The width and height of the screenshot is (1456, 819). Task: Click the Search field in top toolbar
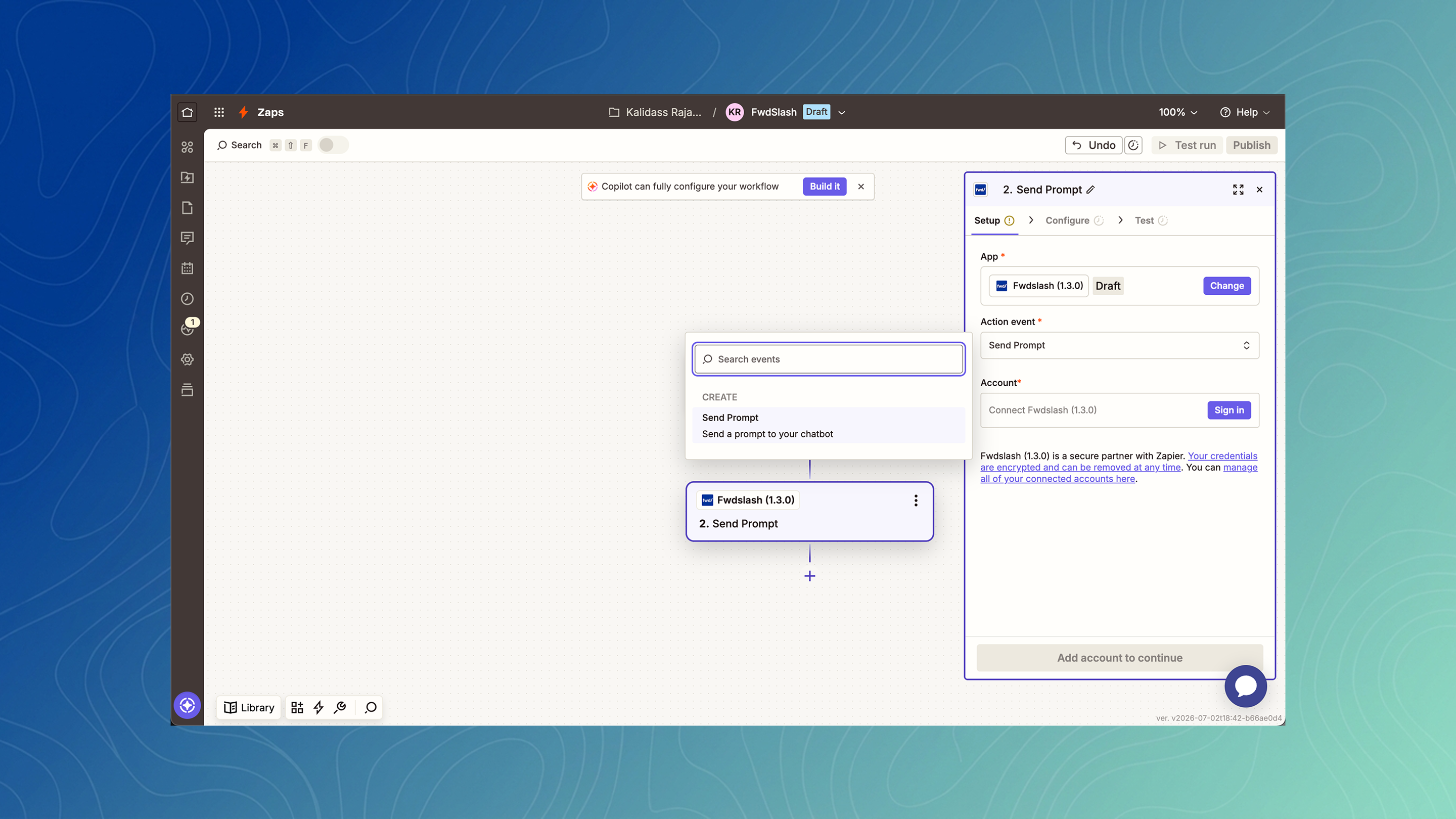(x=240, y=145)
